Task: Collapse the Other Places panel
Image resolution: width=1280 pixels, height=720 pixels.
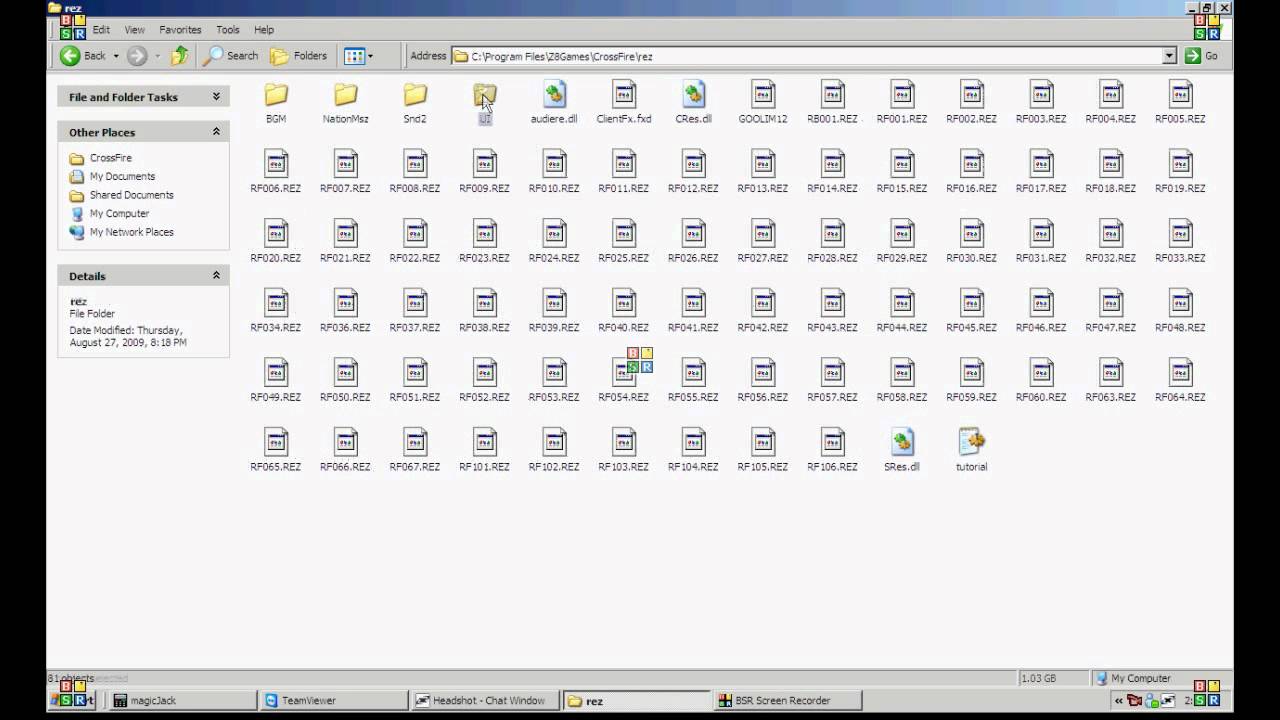Action: click(216, 132)
